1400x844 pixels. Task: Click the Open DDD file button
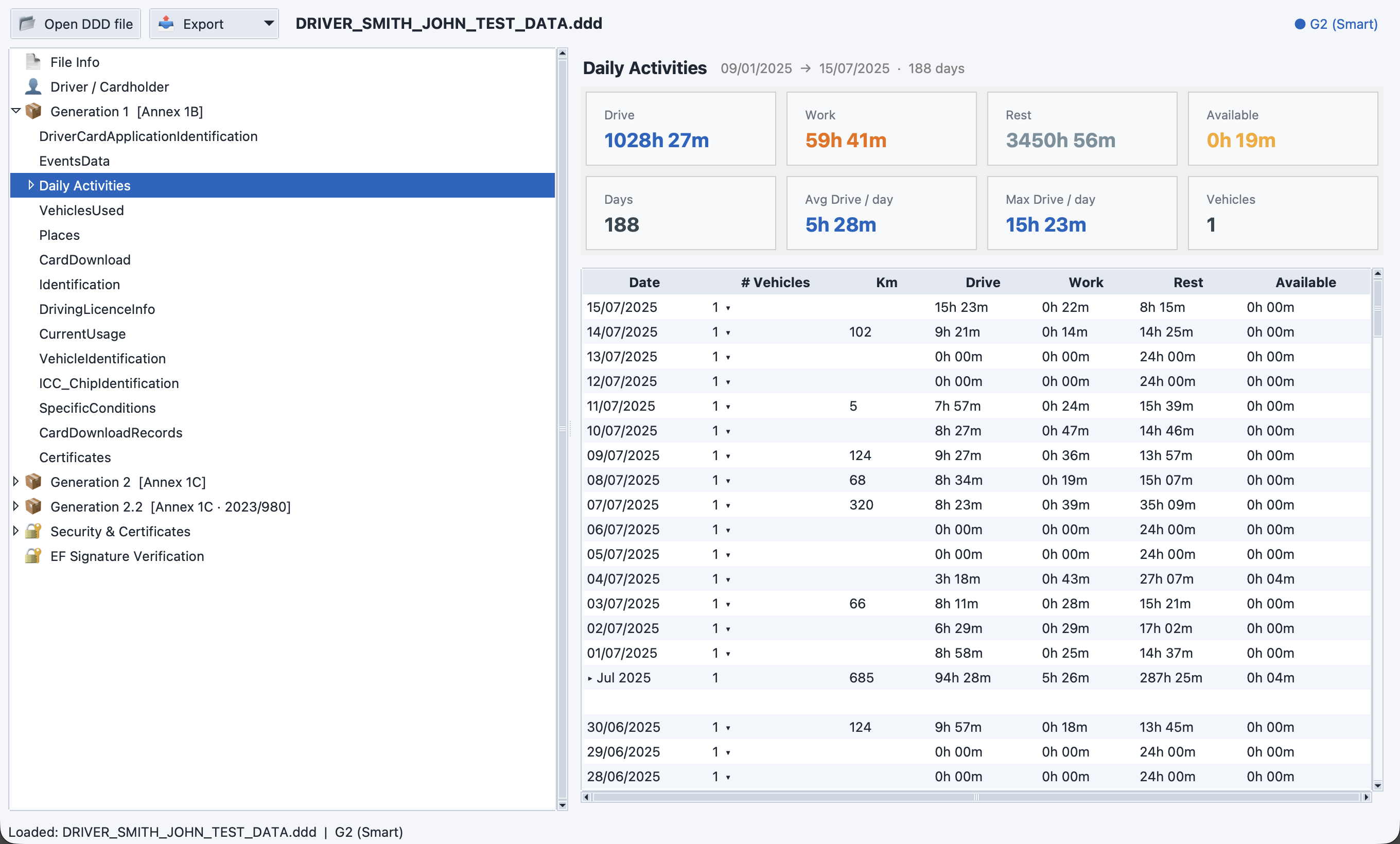click(x=76, y=24)
